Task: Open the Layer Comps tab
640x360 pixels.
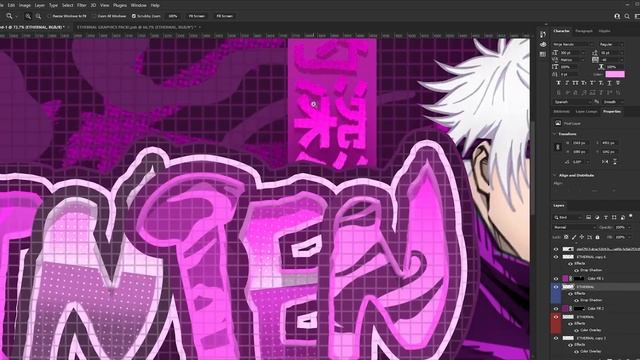Action: click(x=586, y=111)
